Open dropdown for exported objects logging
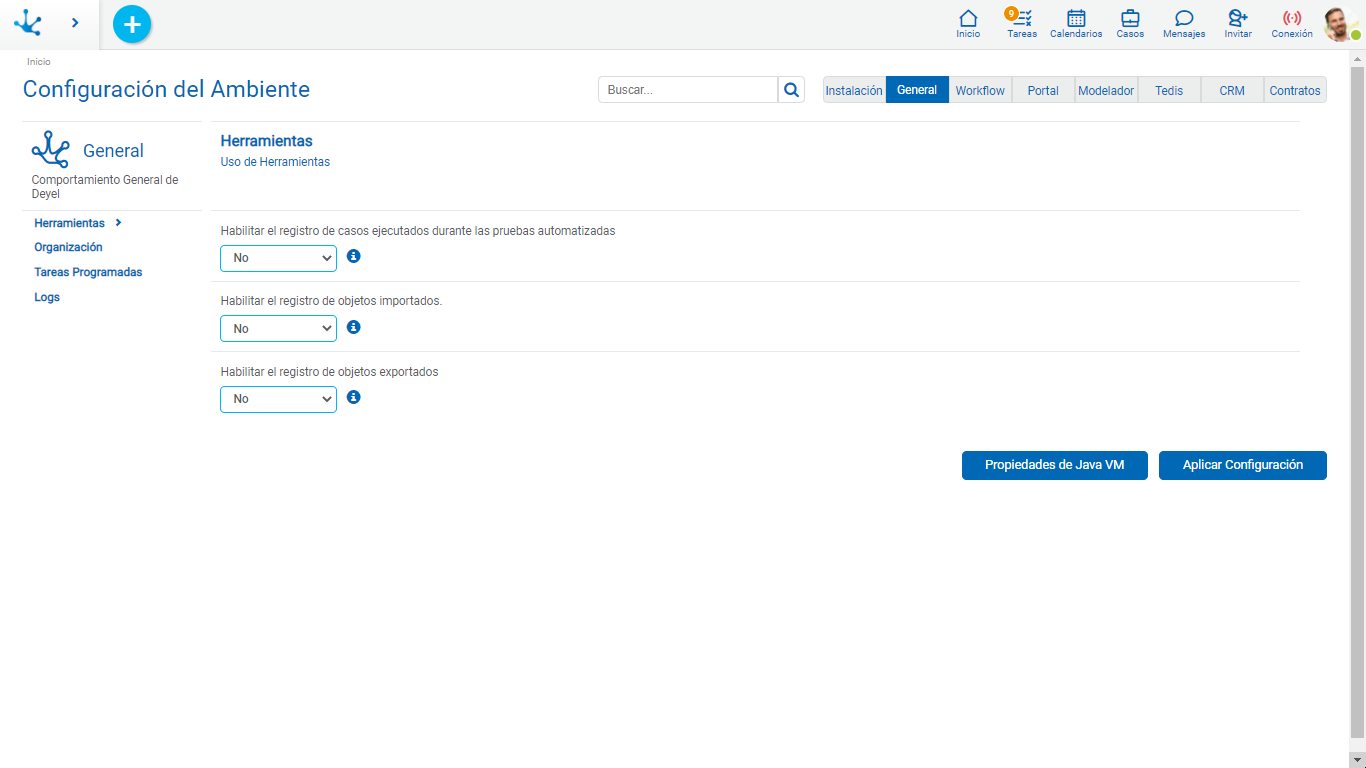Image resolution: width=1366 pixels, height=768 pixels. (278, 399)
